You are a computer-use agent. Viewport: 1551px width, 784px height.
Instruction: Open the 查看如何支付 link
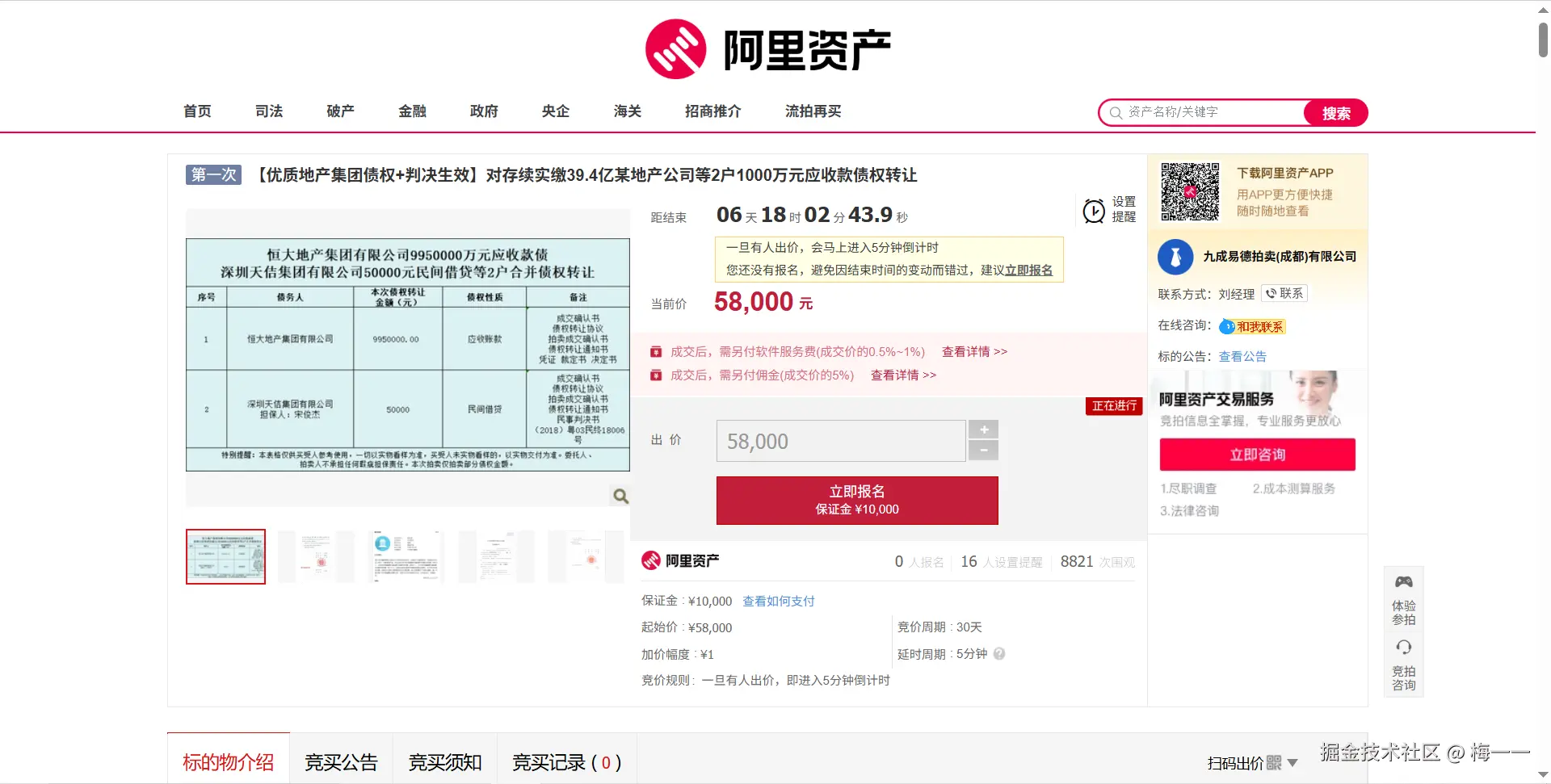click(x=777, y=601)
